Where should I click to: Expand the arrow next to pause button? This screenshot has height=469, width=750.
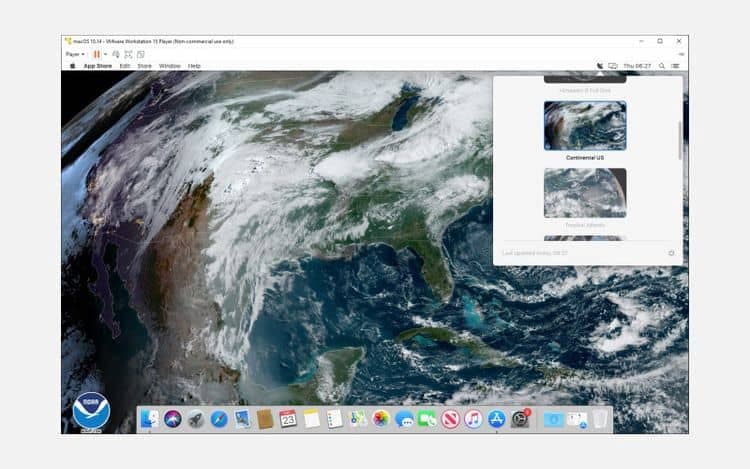106,55
